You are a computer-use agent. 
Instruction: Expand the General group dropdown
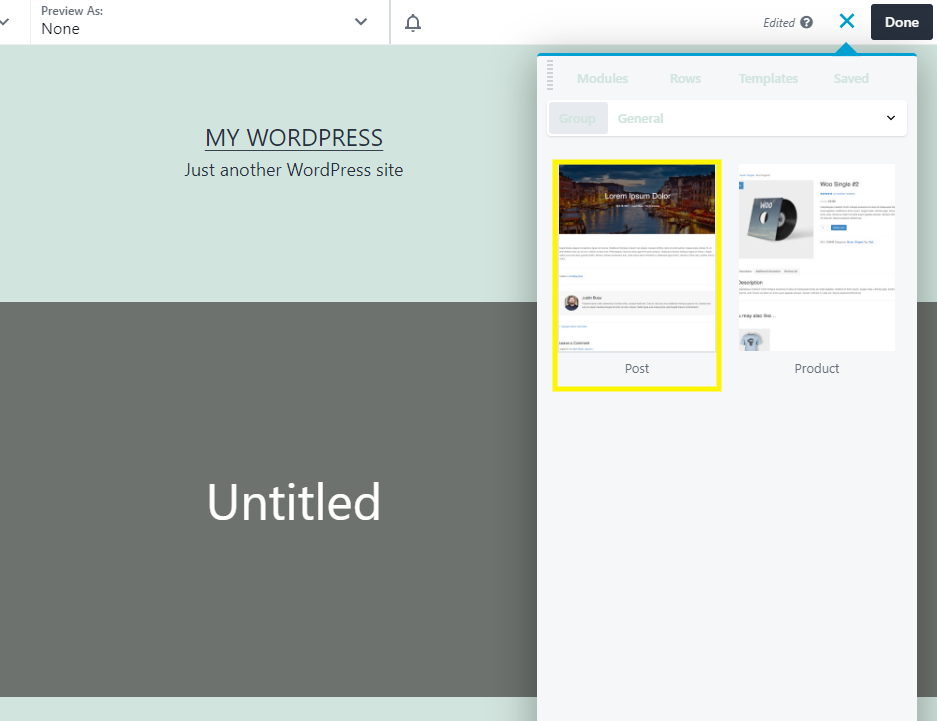pyautogui.click(x=641, y=117)
